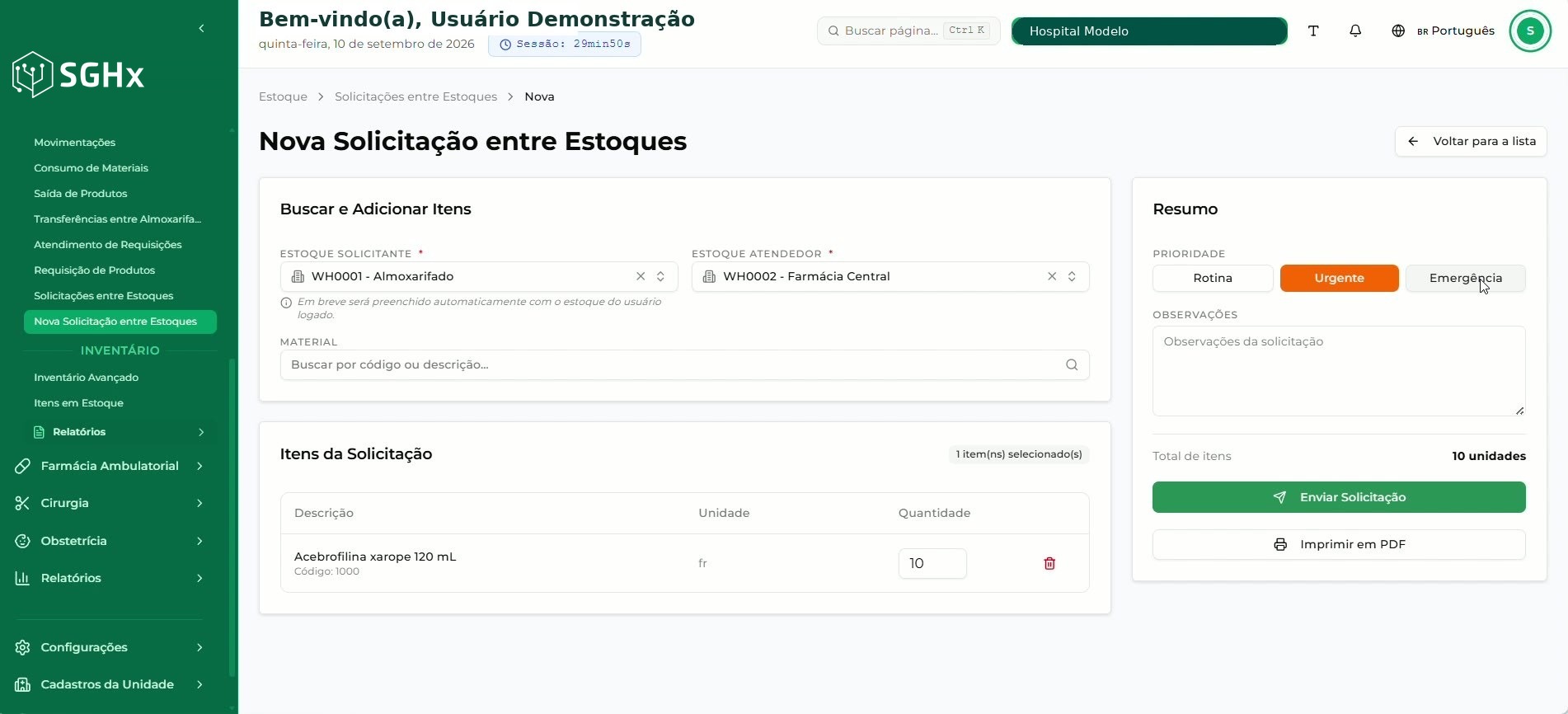Go to Solicitações entre Estoques menu item
This screenshot has width=1568, height=714.
click(103, 296)
